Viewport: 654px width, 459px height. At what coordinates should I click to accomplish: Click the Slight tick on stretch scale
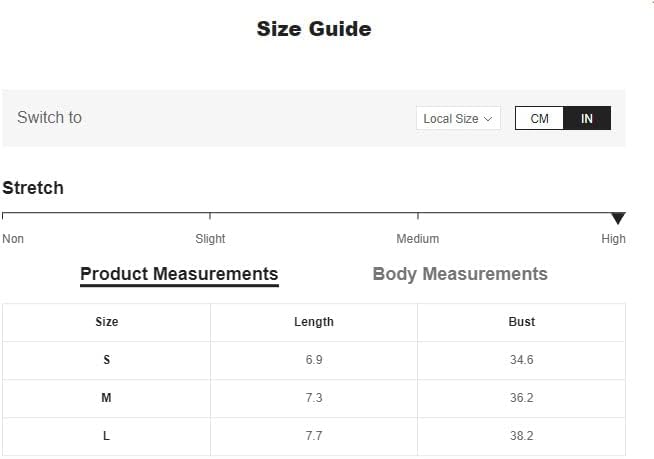(x=210, y=214)
